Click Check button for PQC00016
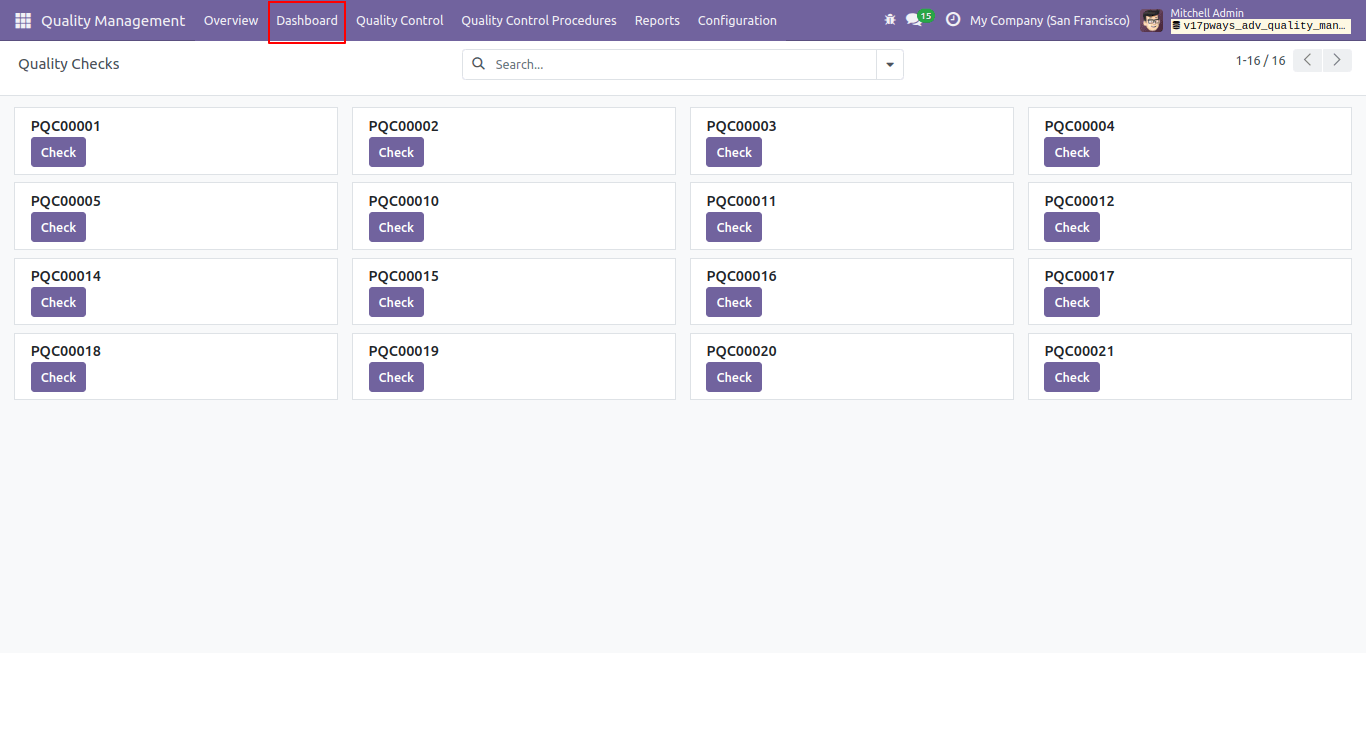Screen dimensions: 1366x743 click(x=734, y=302)
